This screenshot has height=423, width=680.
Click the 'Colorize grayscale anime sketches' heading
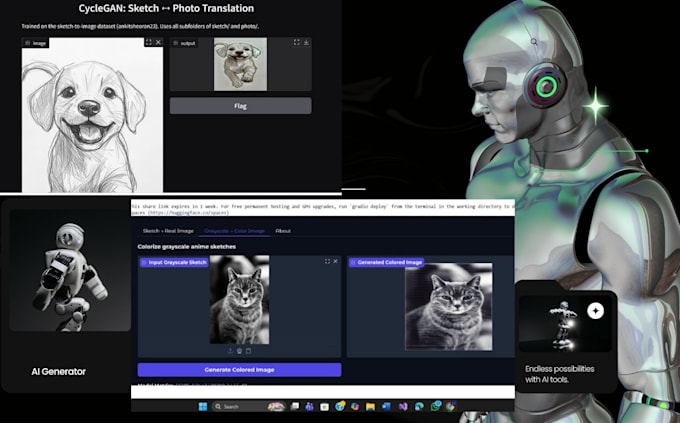187,246
